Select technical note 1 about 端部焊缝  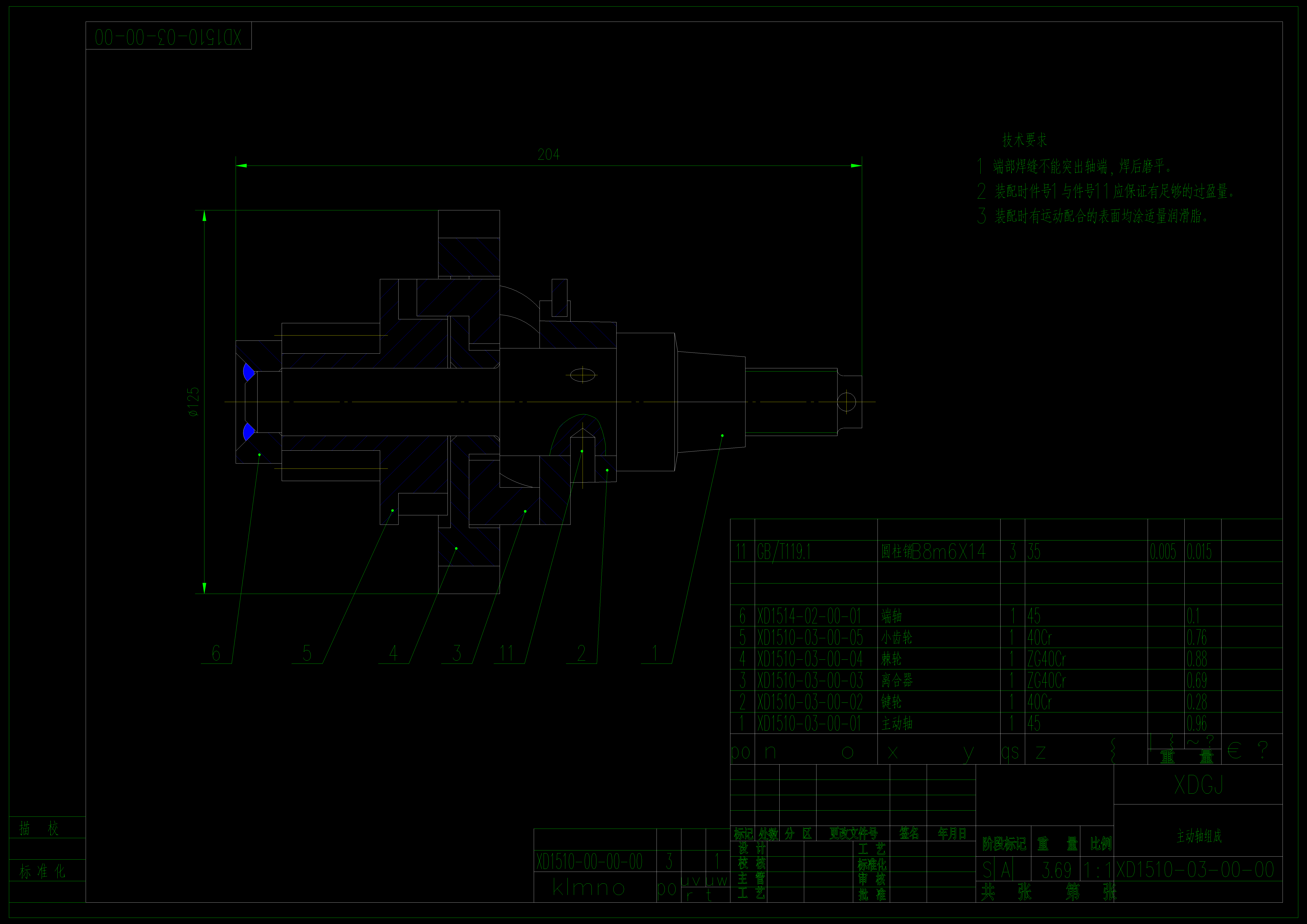(1074, 166)
